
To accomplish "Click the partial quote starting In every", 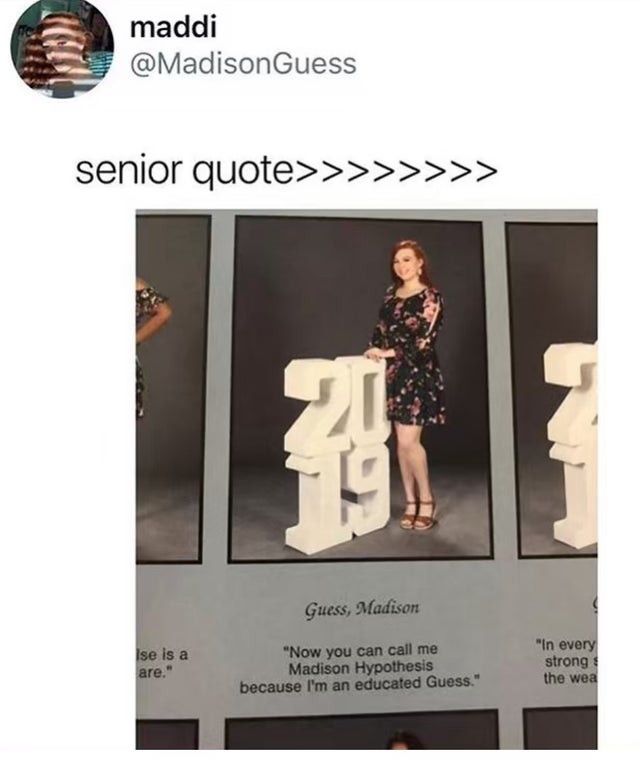I will click(567, 660).
